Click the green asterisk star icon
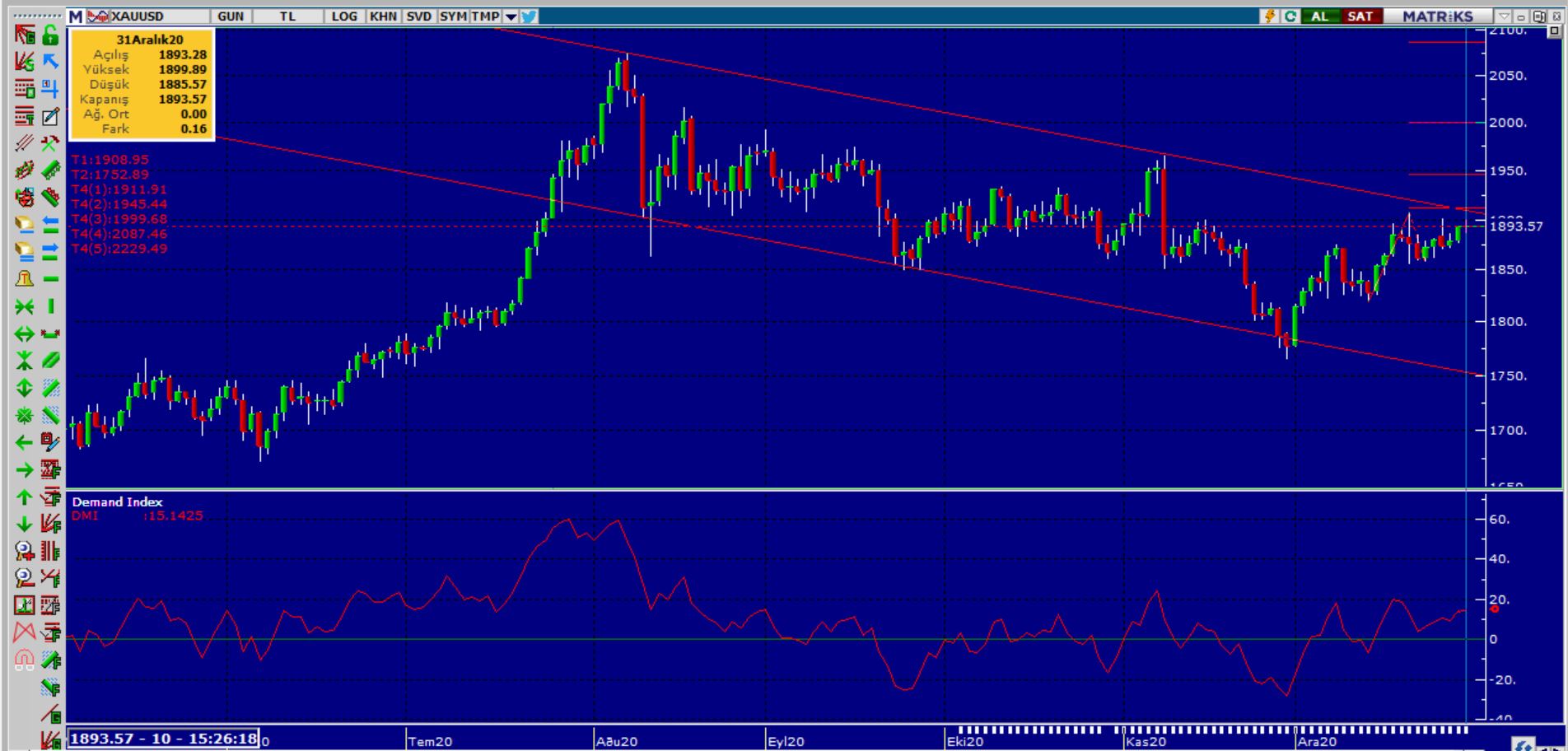1568x751 pixels. point(25,415)
